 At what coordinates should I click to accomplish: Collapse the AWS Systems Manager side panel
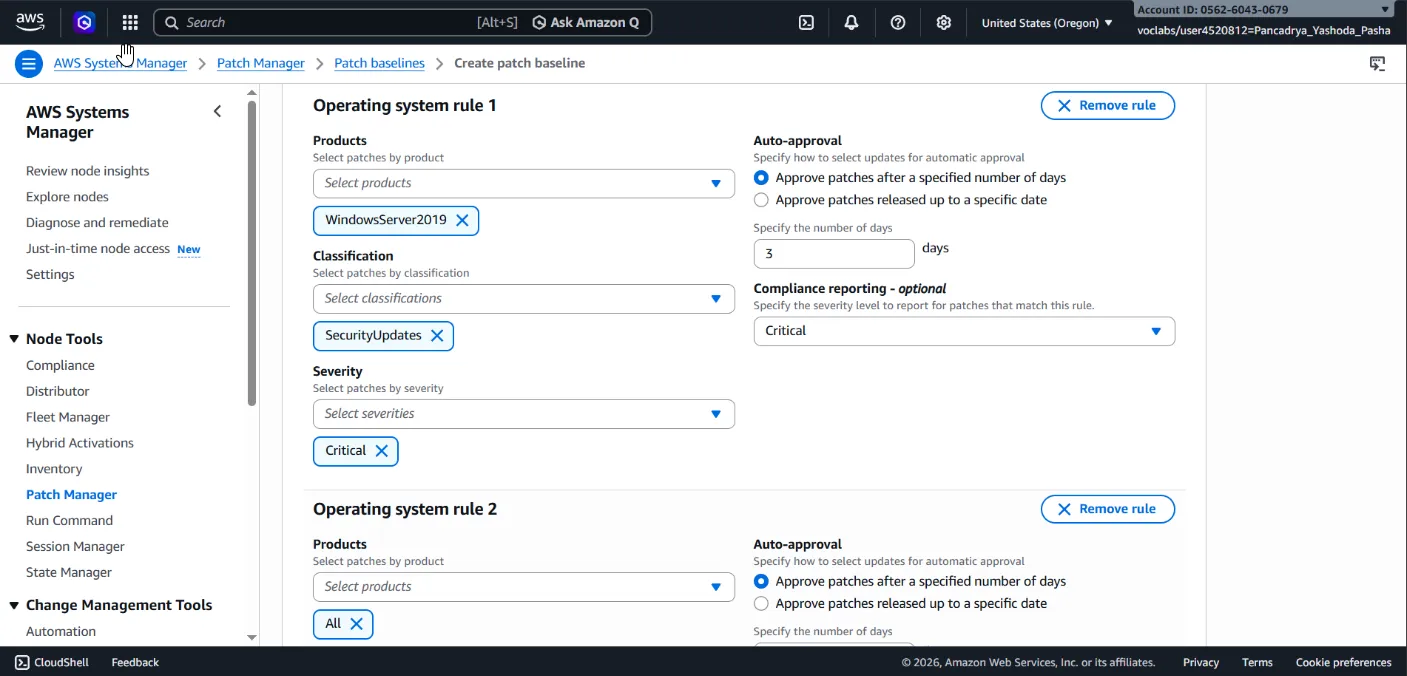click(x=217, y=111)
